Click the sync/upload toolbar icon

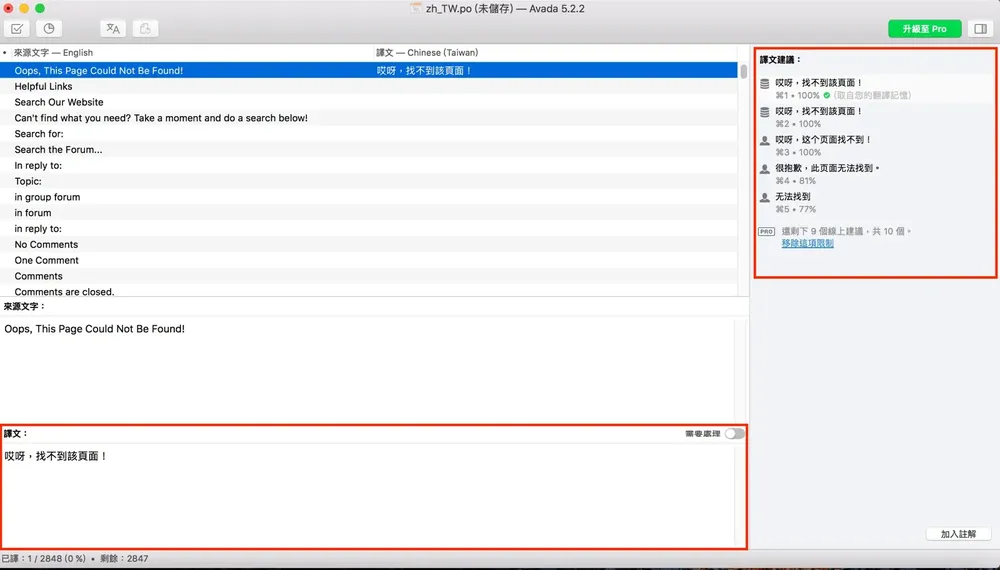[145, 29]
